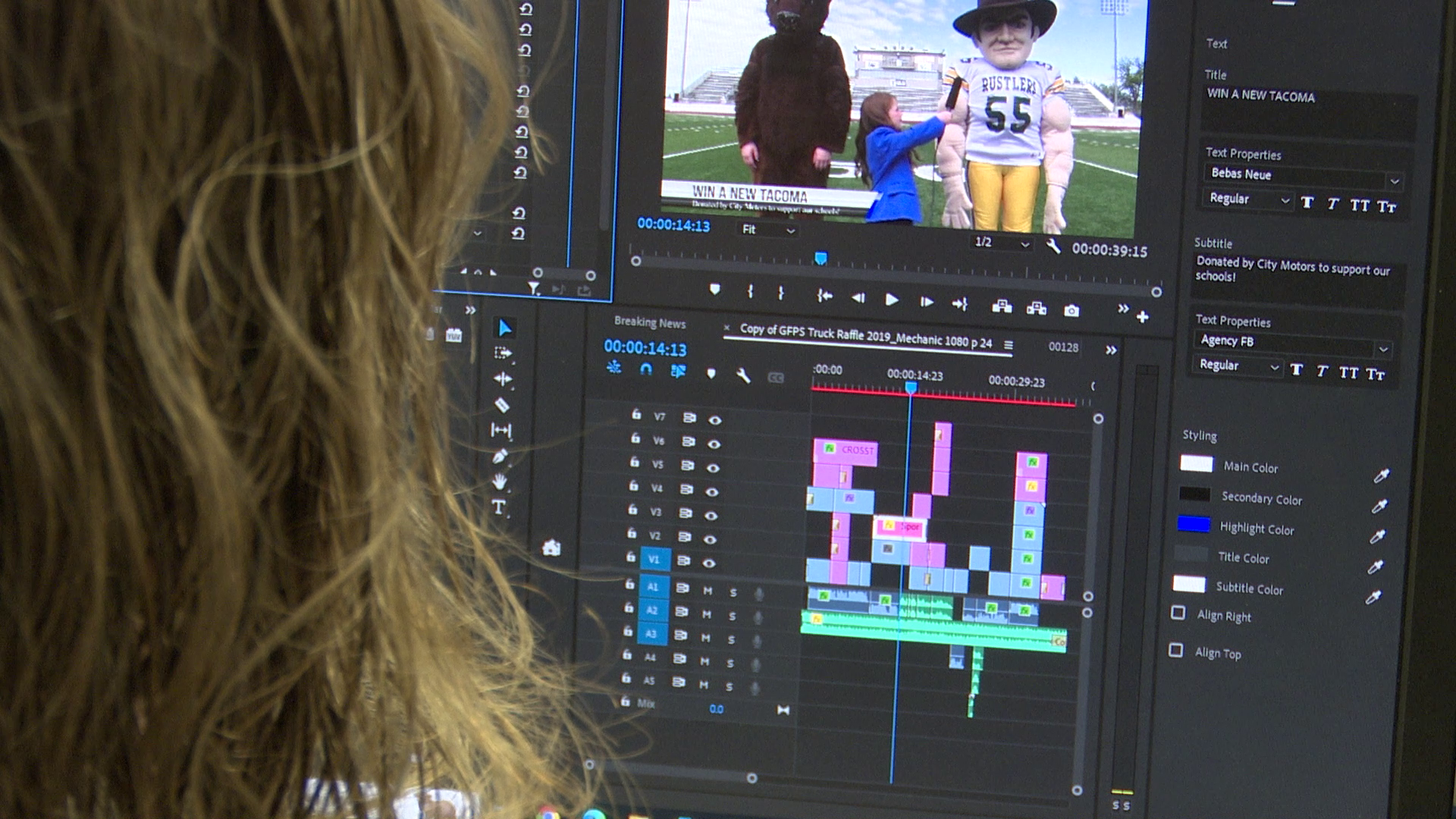Image resolution: width=1456 pixels, height=819 pixels.
Task: Select the Pen tool
Action: [x=499, y=456]
